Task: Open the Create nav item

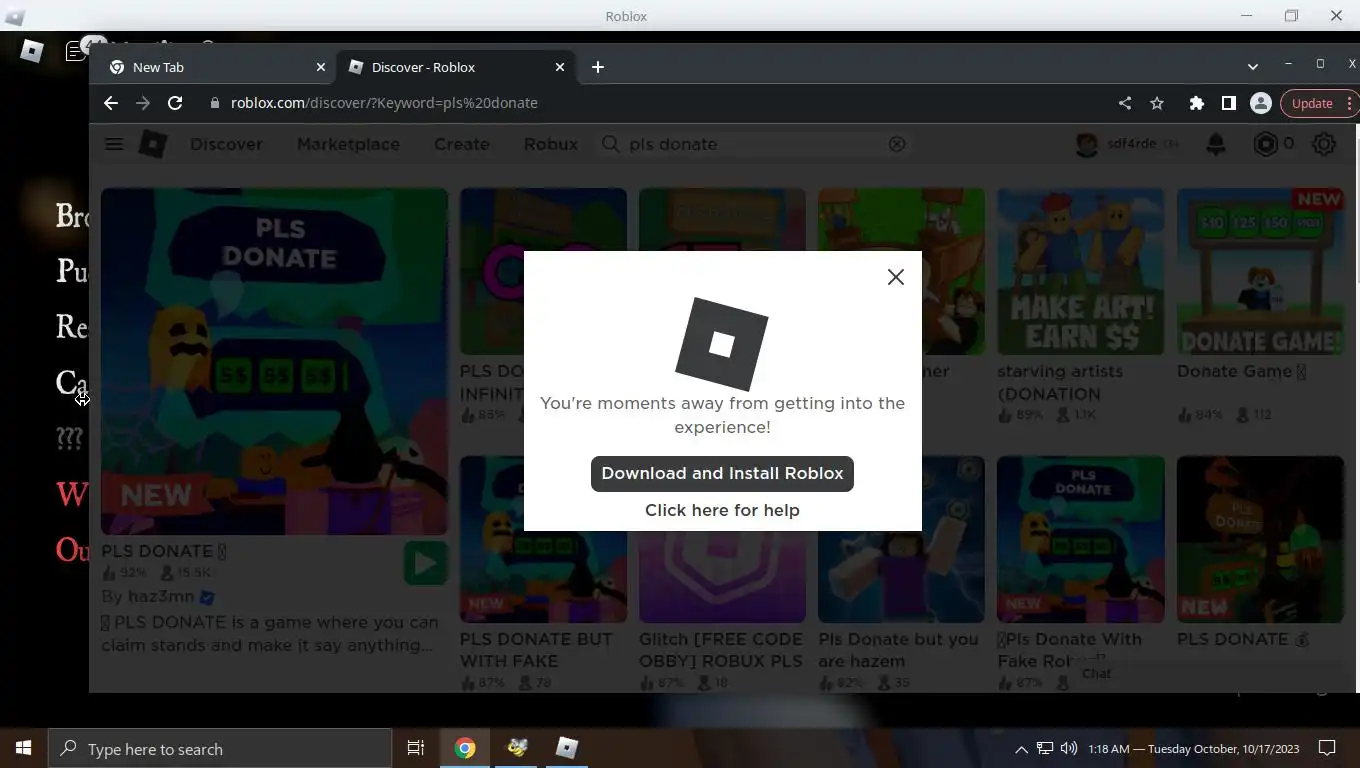Action: coord(461,144)
